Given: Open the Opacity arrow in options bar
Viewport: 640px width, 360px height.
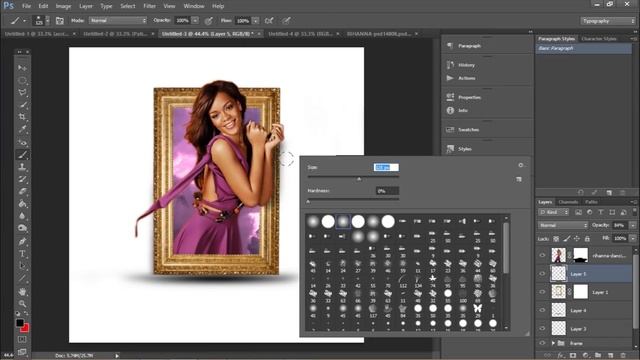Looking at the screenshot, I should tap(196, 20).
